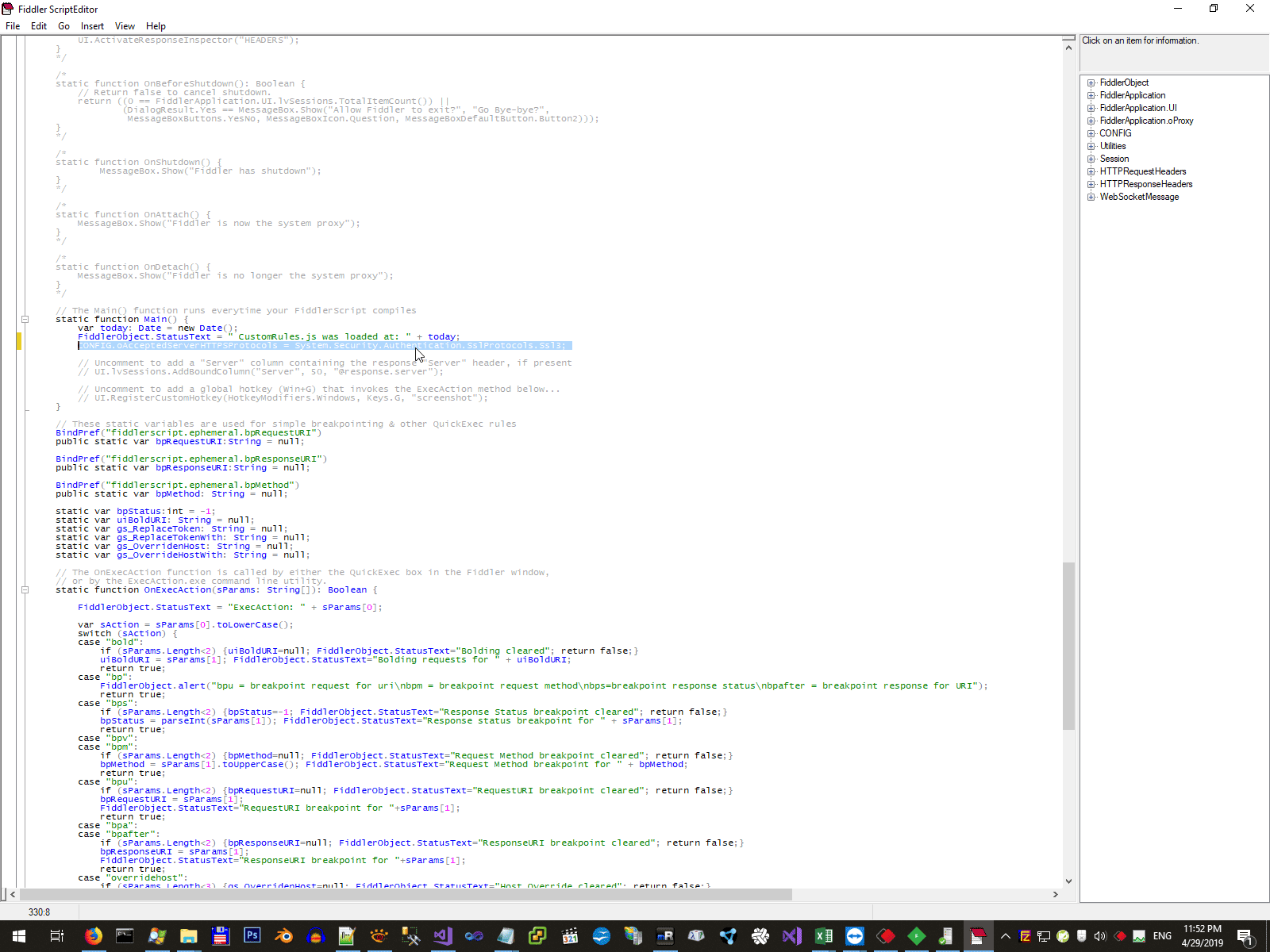Click the vertical scrollbar thumb in editor
This screenshot has width=1270, height=952.
[x=1068, y=645]
